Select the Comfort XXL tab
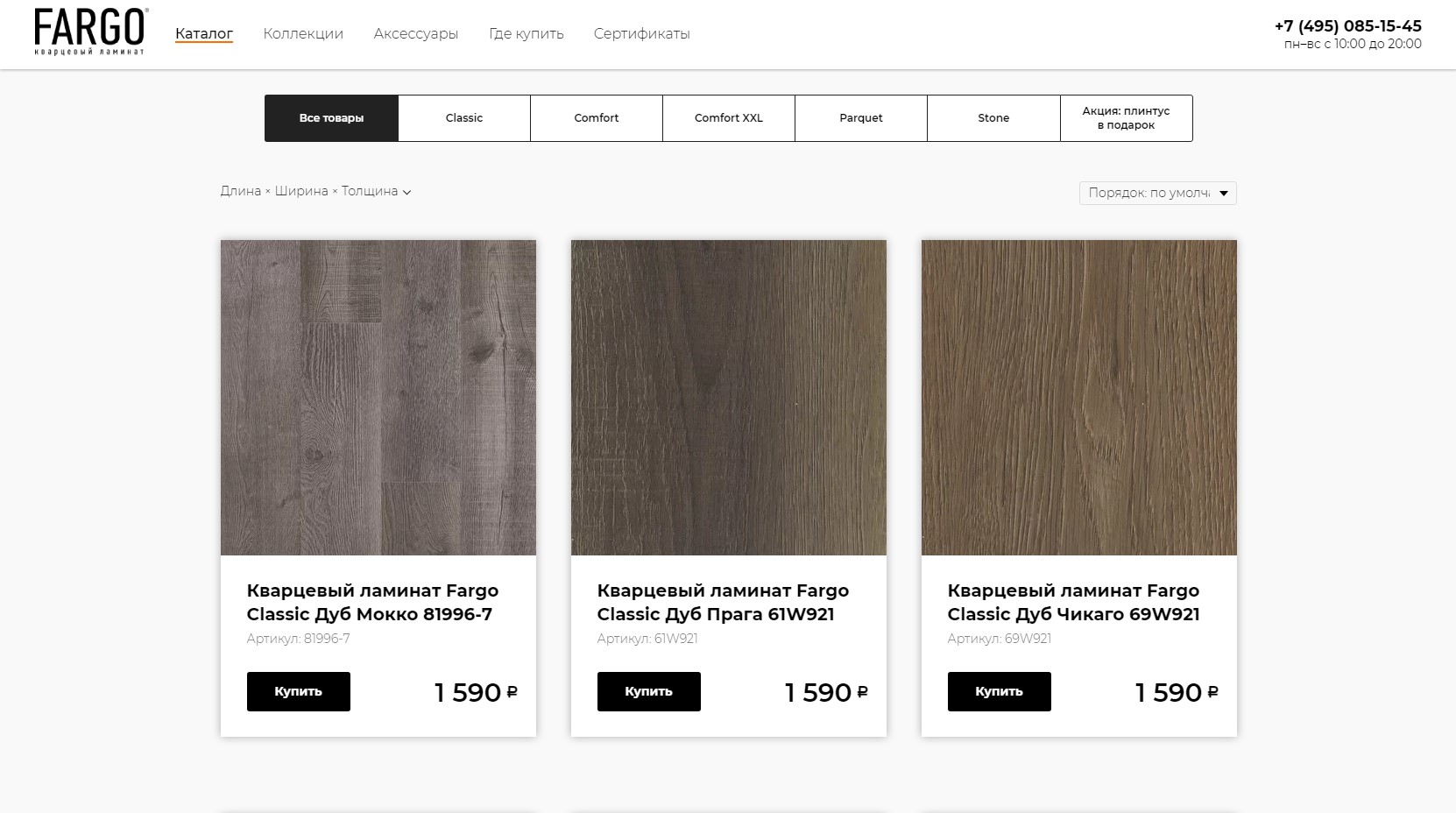This screenshot has width=1456, height=813. [x=729, y=118]
